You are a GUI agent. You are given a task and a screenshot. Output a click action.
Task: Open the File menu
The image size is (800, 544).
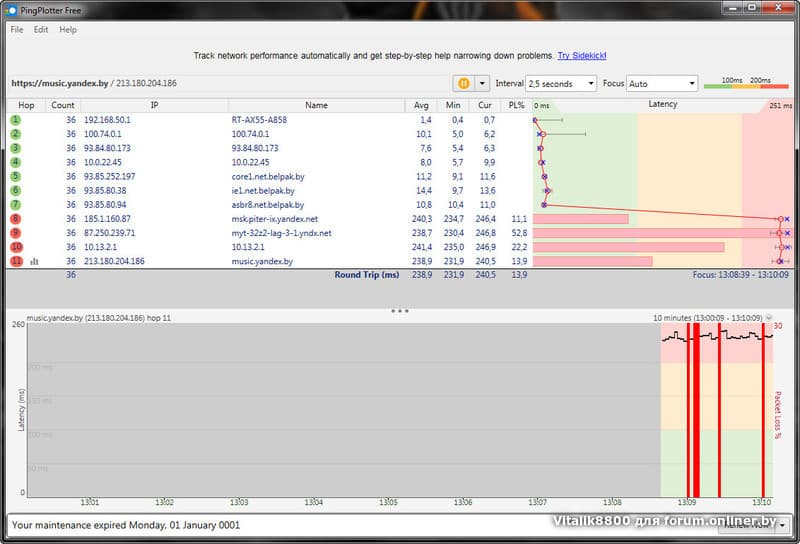[17, 30]
